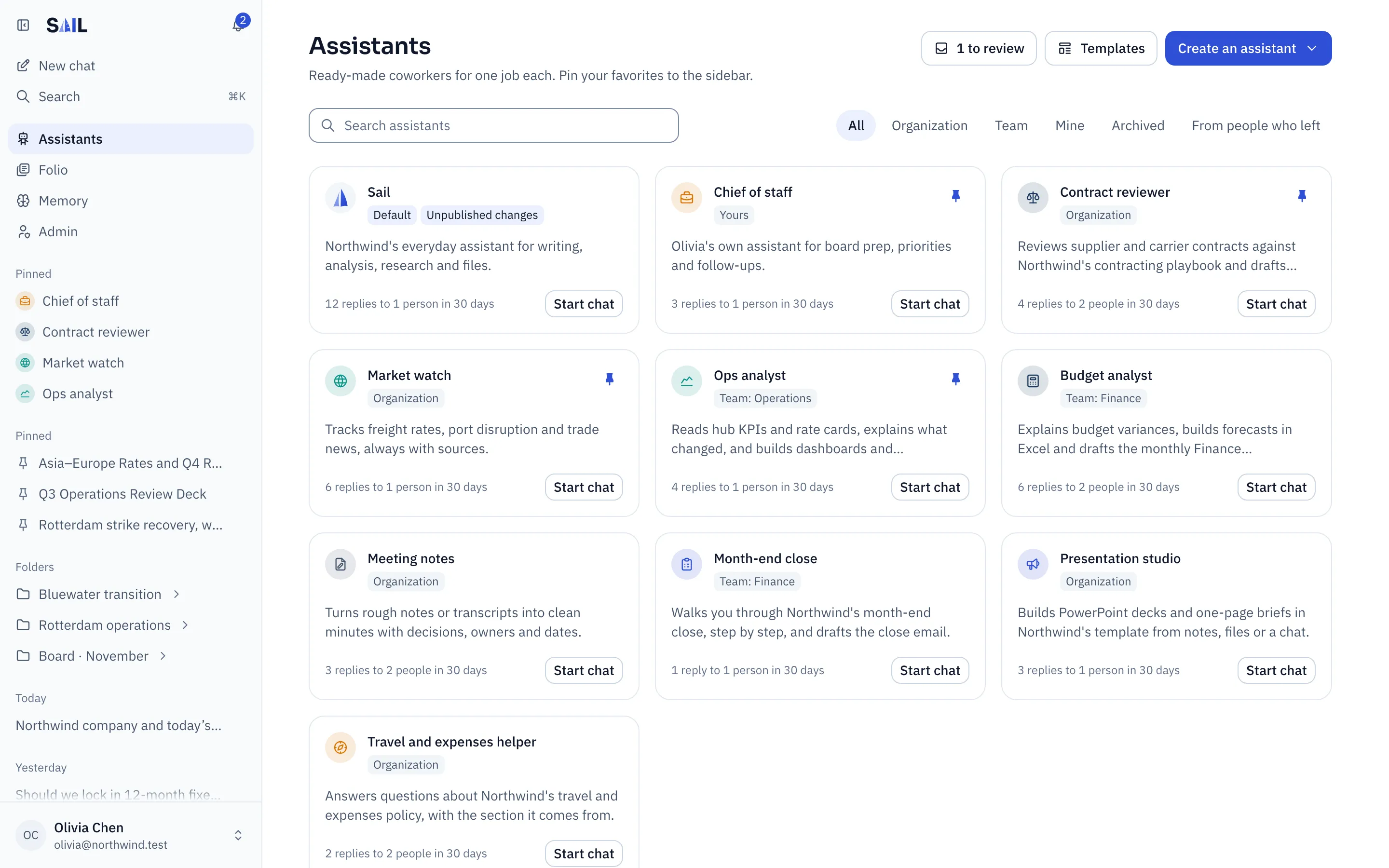Screen dimensions: 1389x868
Task: Expand the Bluewater transition folder
Action: click(x=177, y=594)
